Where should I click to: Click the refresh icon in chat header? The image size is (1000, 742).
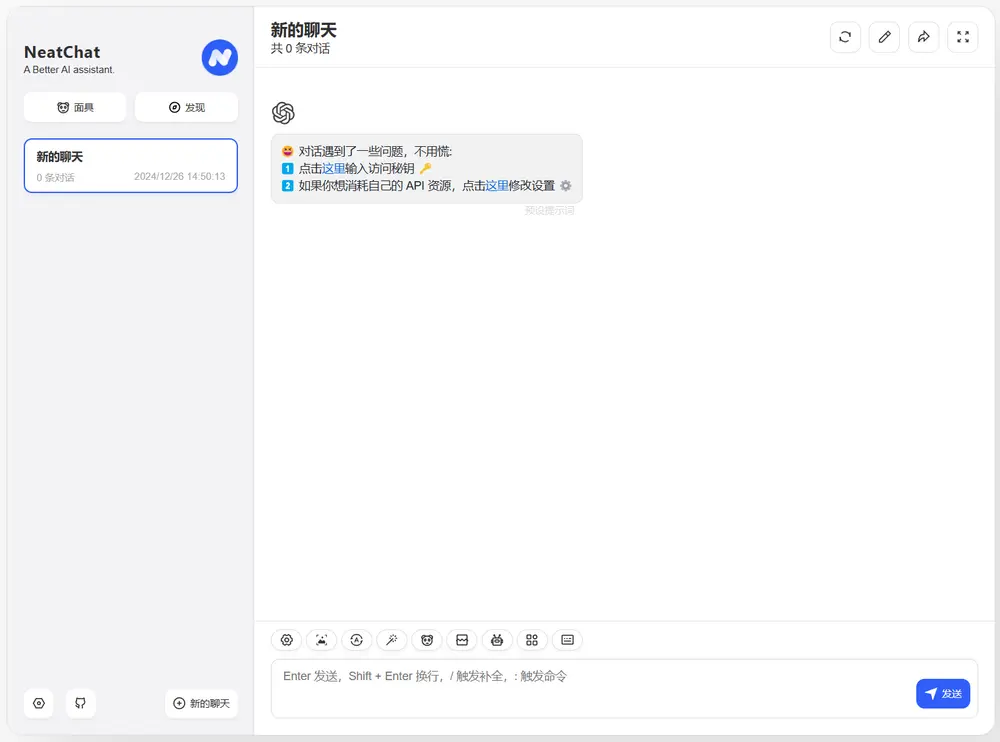(845, 37)
